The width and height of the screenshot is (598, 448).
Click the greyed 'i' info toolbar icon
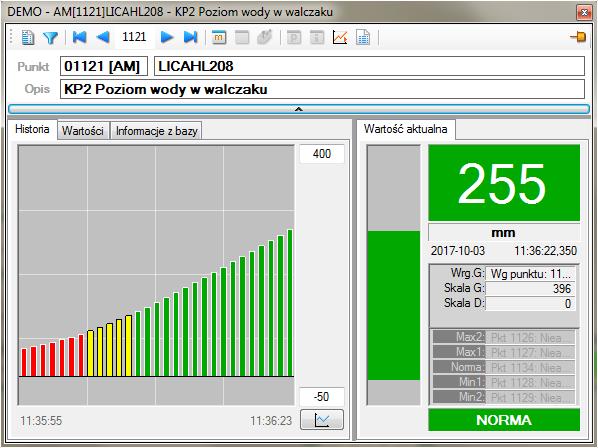pyautogui.click(x=317, y=37)
